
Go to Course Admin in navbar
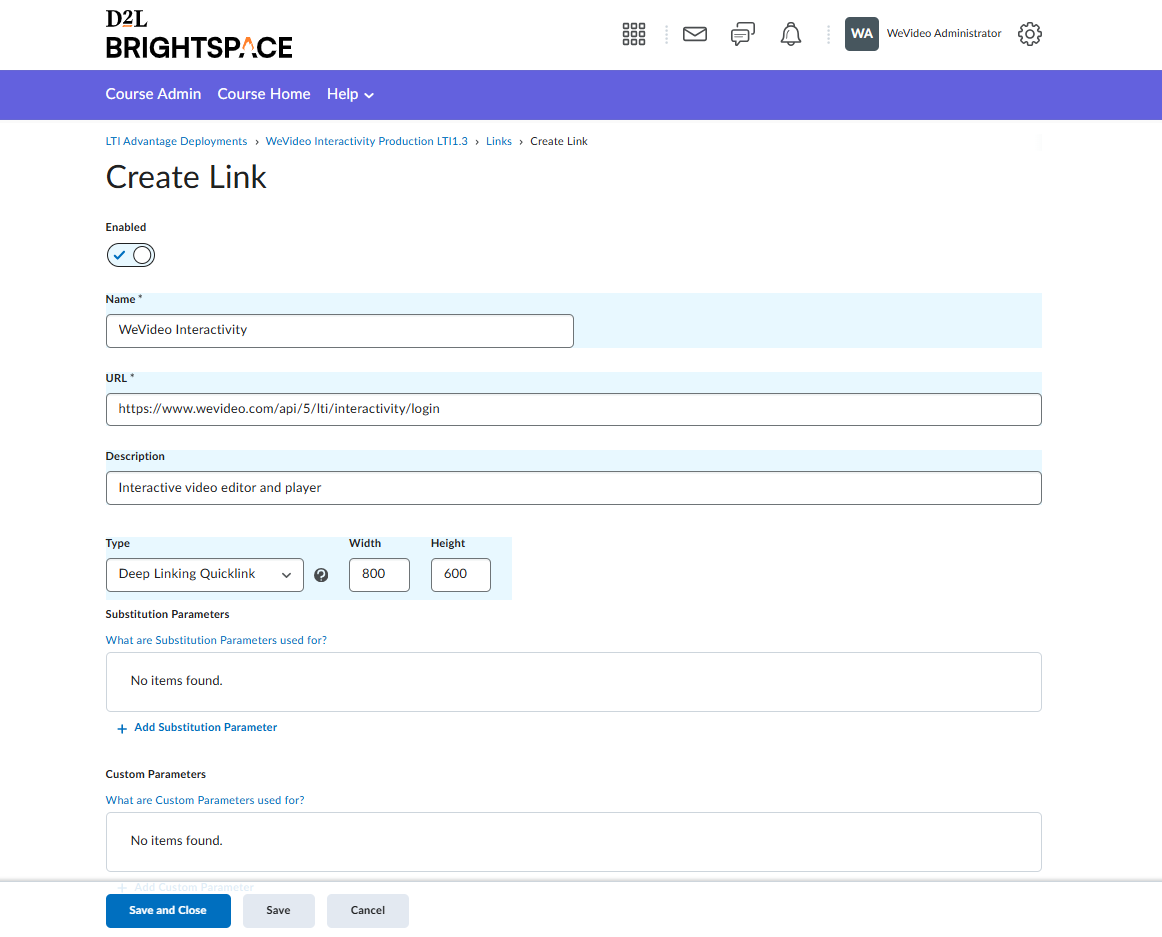pyautogui.click(x=153, y=94)
